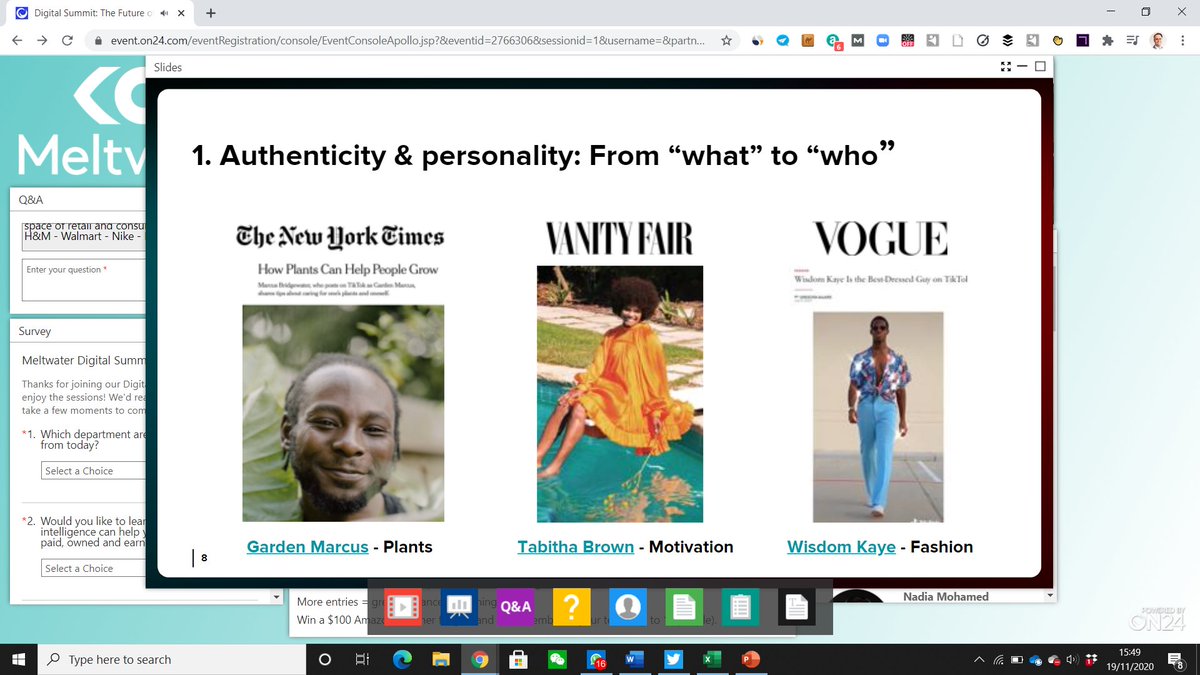The image size is (1200, 675).
Task: Close the Digital Summit browser tab
Action: pyautogui.click(x=182, y=14)
